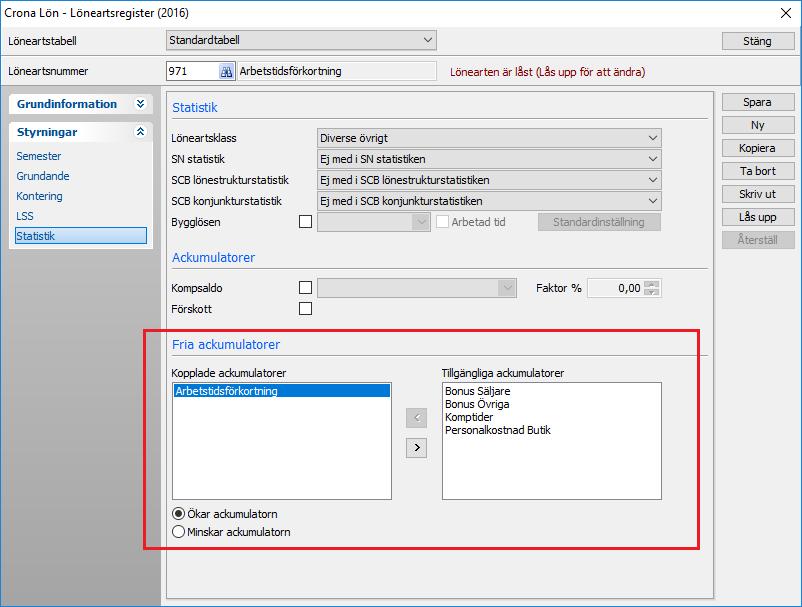Select Komptider in available accumulators
802x607 pixels.
(469, 417)
